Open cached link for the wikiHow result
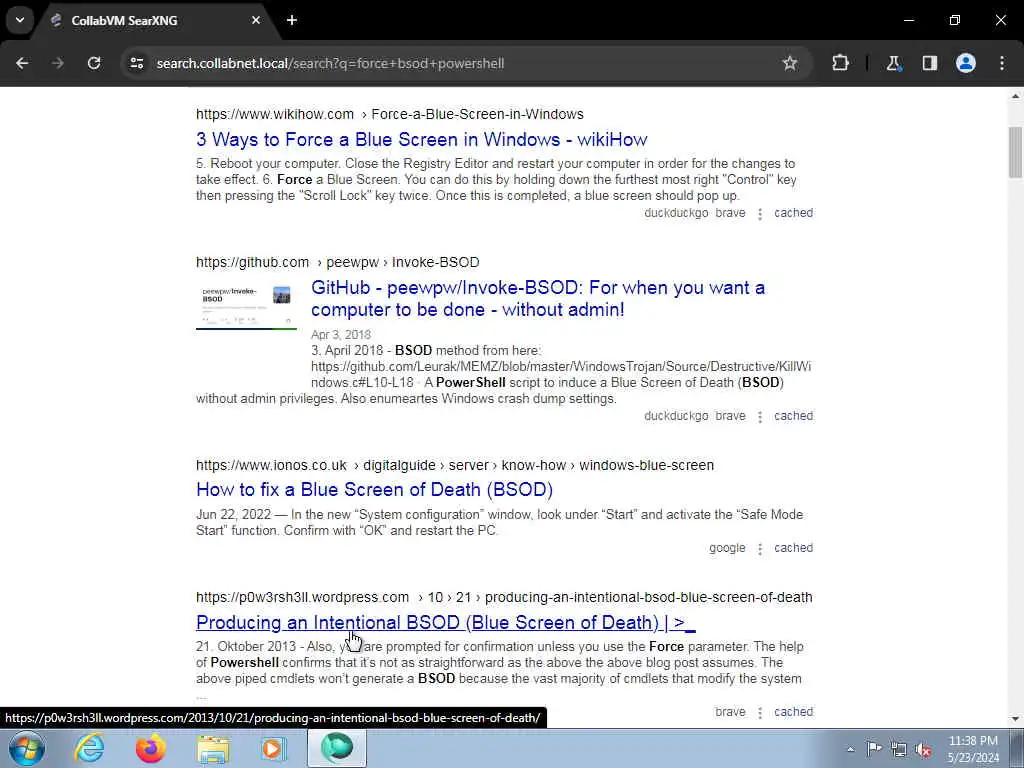The image size is (1024, 768). tap(793, 213)
